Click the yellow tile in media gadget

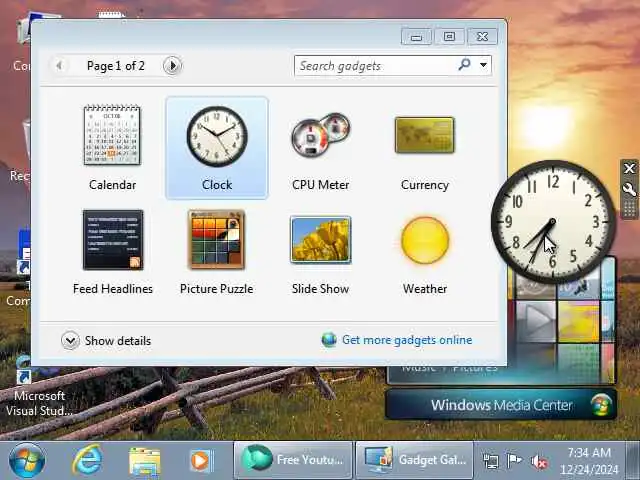(578, 322)
